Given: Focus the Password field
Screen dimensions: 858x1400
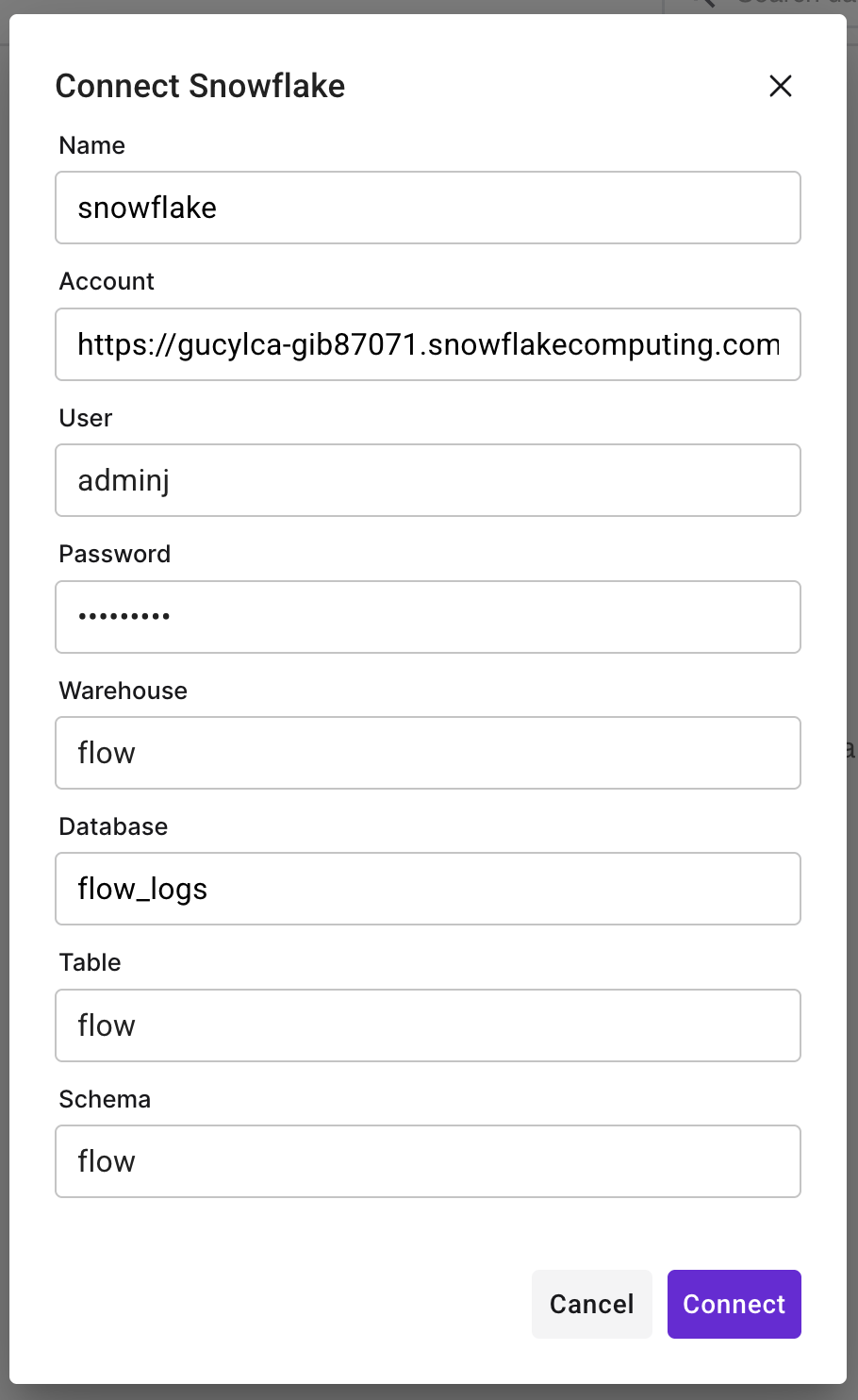Looking at the screenshot, I should (428, 617).
